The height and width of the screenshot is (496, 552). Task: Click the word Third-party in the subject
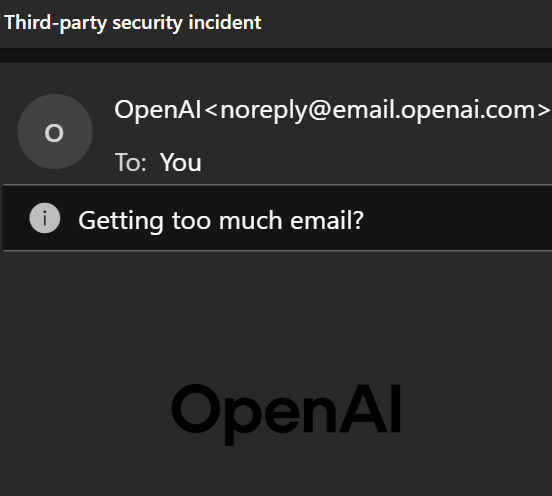55,23
